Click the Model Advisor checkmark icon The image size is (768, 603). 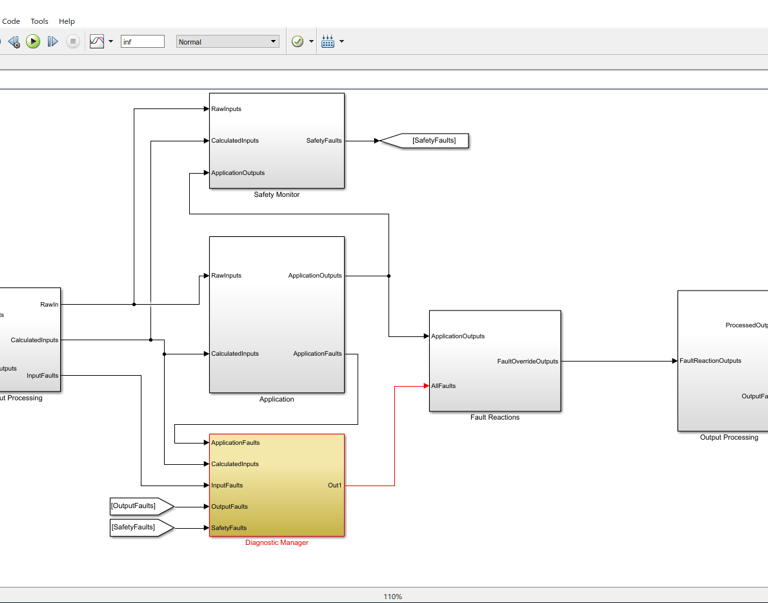tap(297, 42)
